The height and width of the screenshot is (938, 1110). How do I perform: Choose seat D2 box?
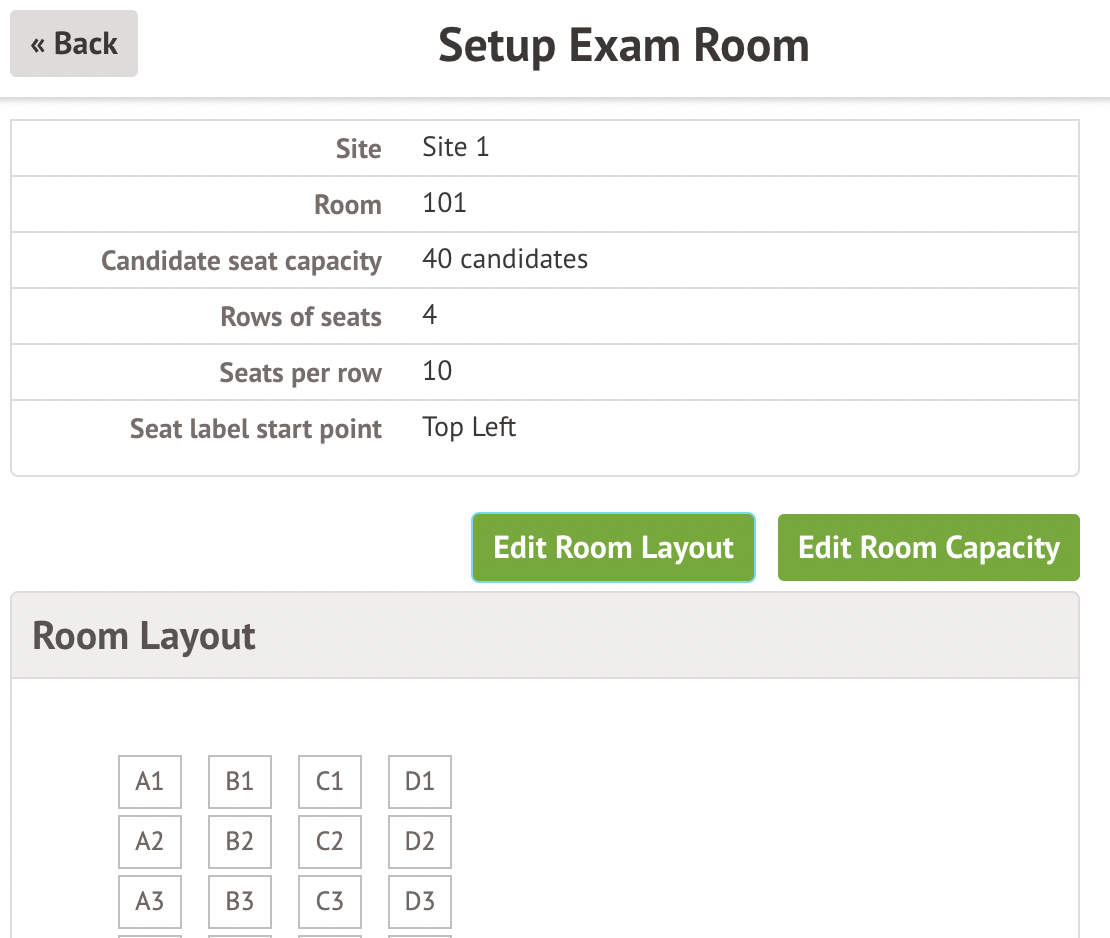[420, 842]
